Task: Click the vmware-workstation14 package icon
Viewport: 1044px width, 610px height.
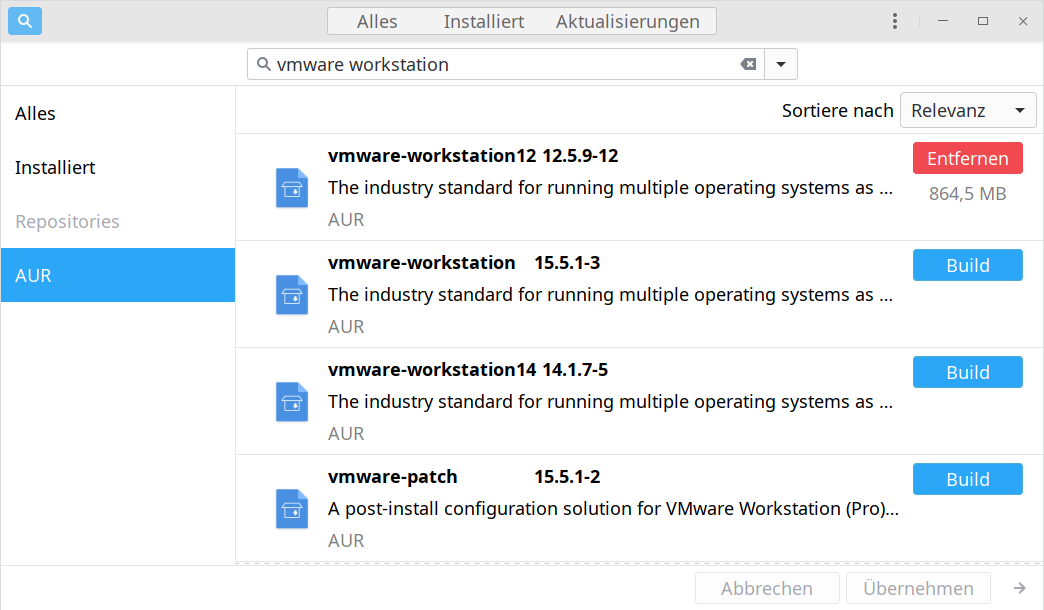Action: [x=291, y=401]
